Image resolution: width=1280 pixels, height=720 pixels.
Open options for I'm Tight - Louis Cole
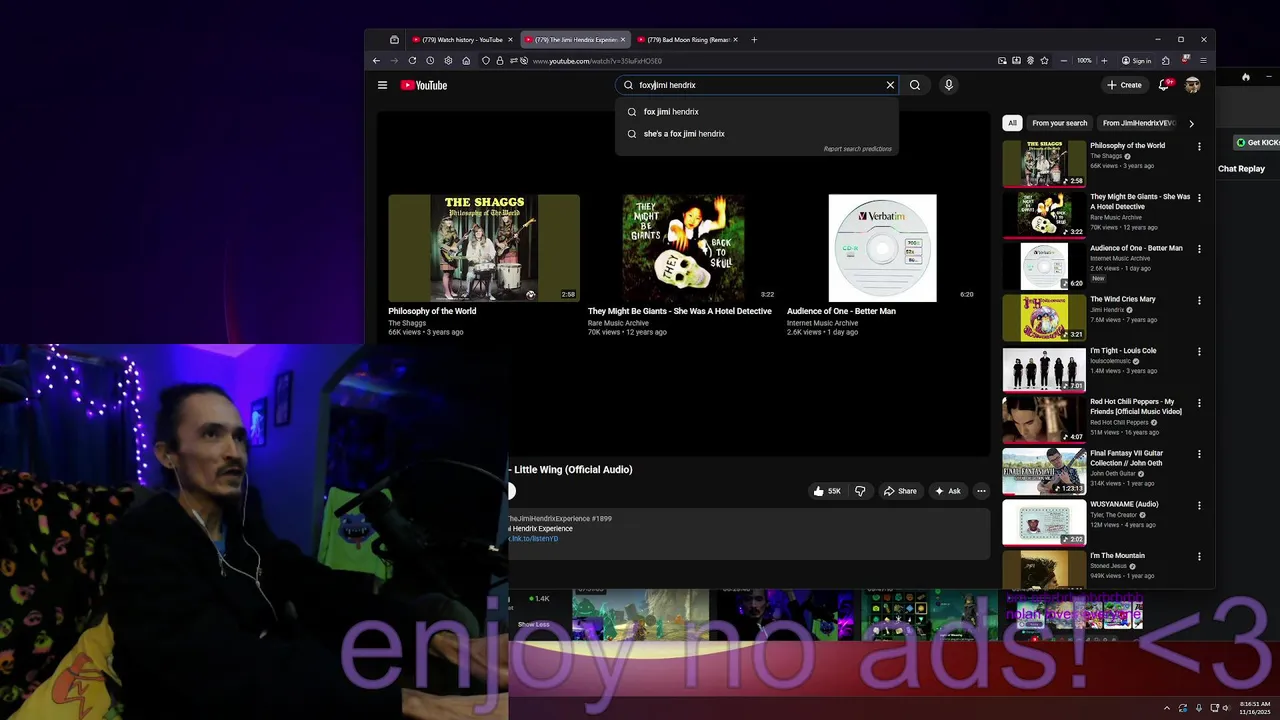[x=1199, y=352]
